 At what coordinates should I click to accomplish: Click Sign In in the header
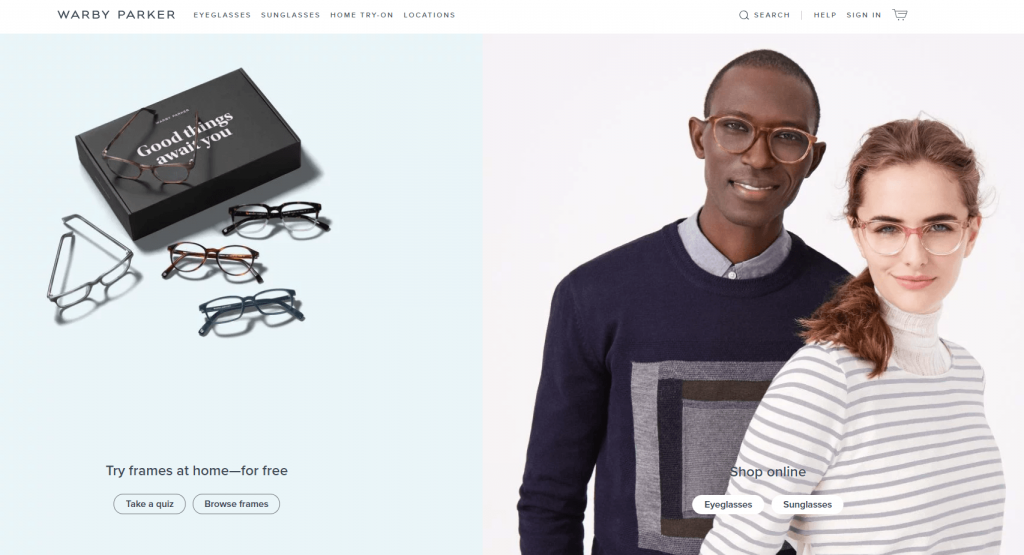pos(863,15)
